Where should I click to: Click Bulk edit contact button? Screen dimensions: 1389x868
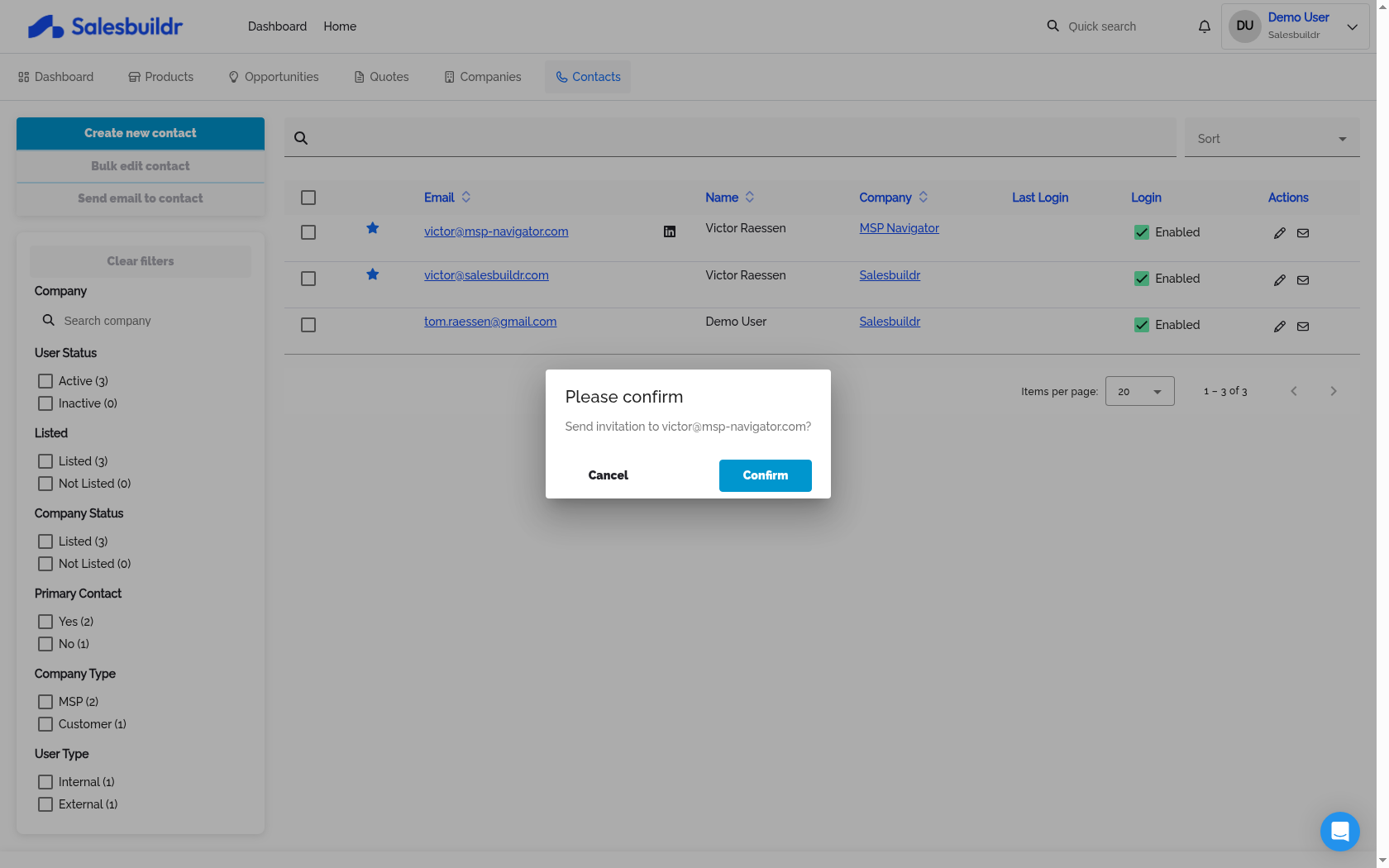(141, 166)
